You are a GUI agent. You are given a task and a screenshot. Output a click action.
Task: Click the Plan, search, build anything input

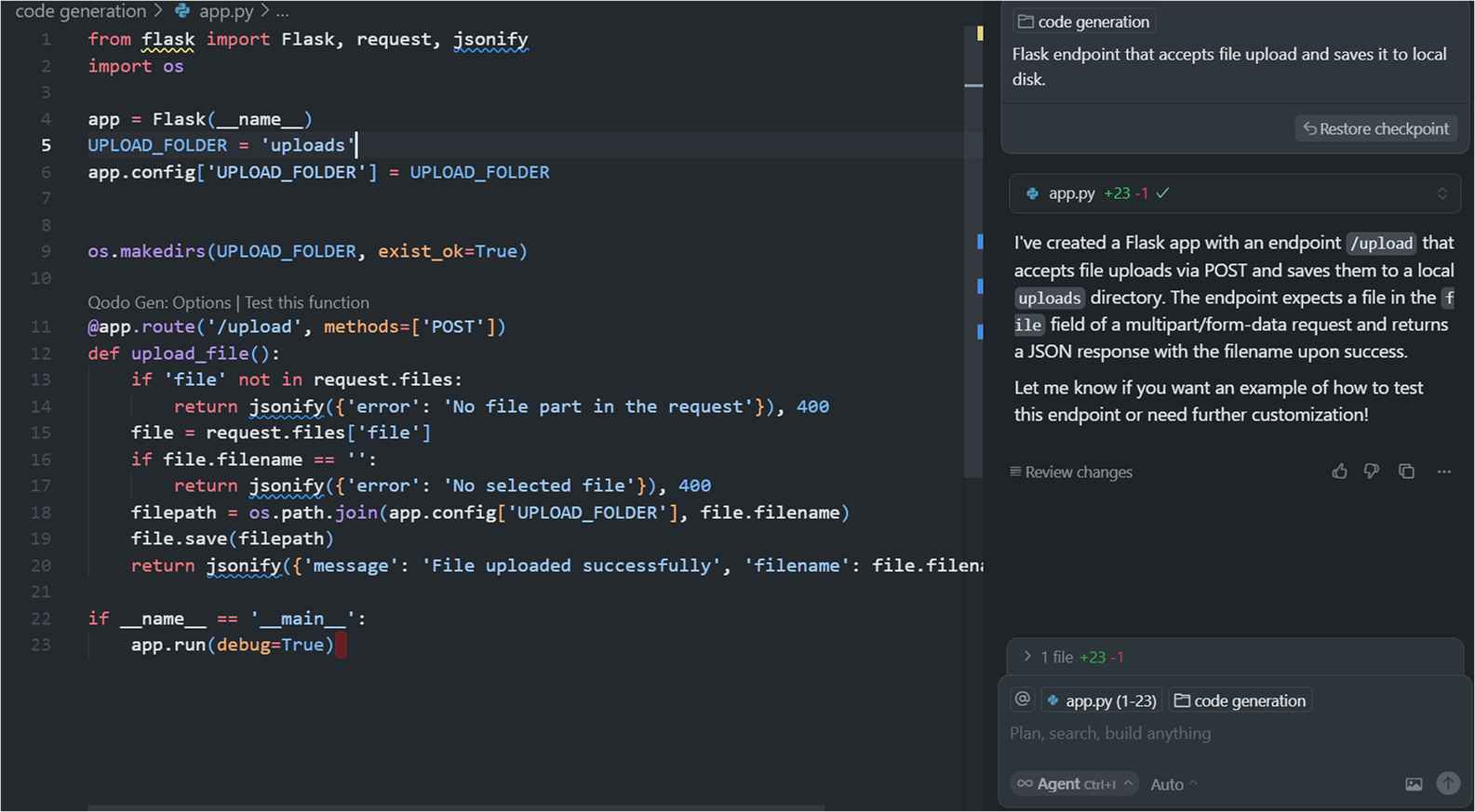coord(1234,733)
